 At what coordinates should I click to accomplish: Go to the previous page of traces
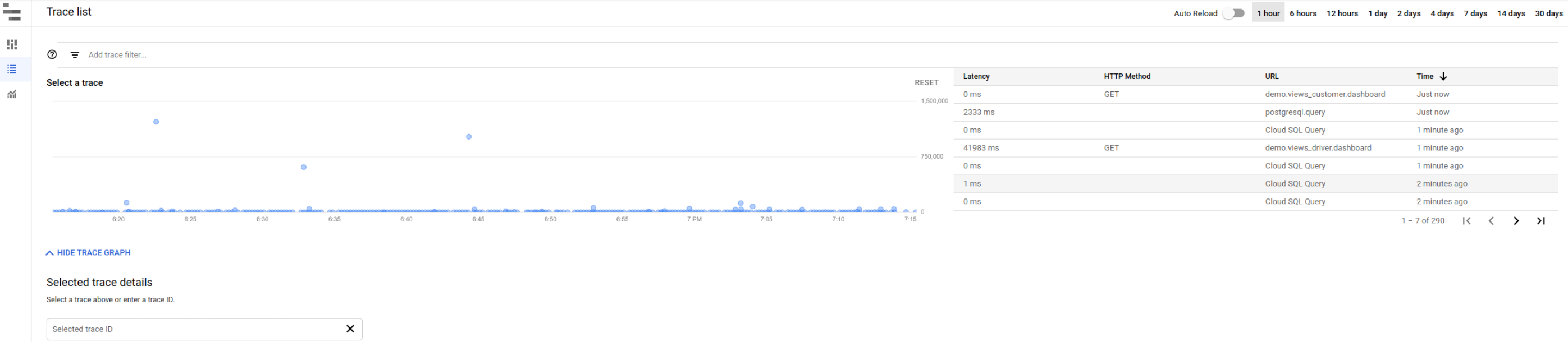(x=1491, y=220)
